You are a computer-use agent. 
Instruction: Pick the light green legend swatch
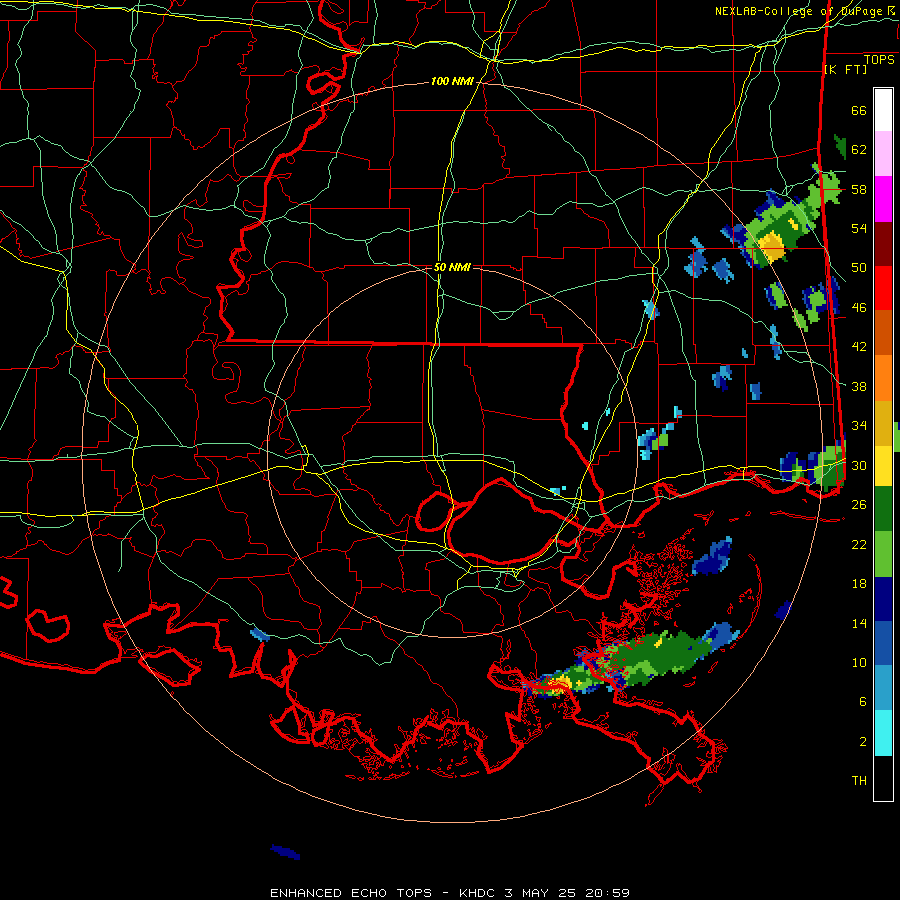(883, 554)
